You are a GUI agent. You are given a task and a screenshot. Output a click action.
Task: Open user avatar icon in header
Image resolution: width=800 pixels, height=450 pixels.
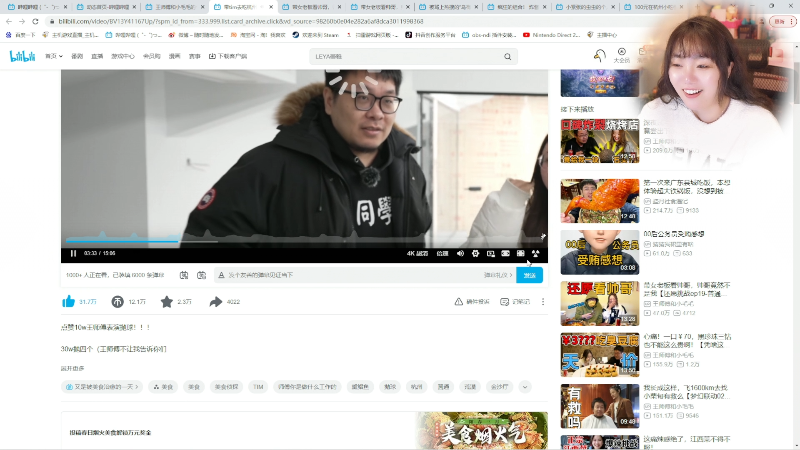[x=600, y=55]
